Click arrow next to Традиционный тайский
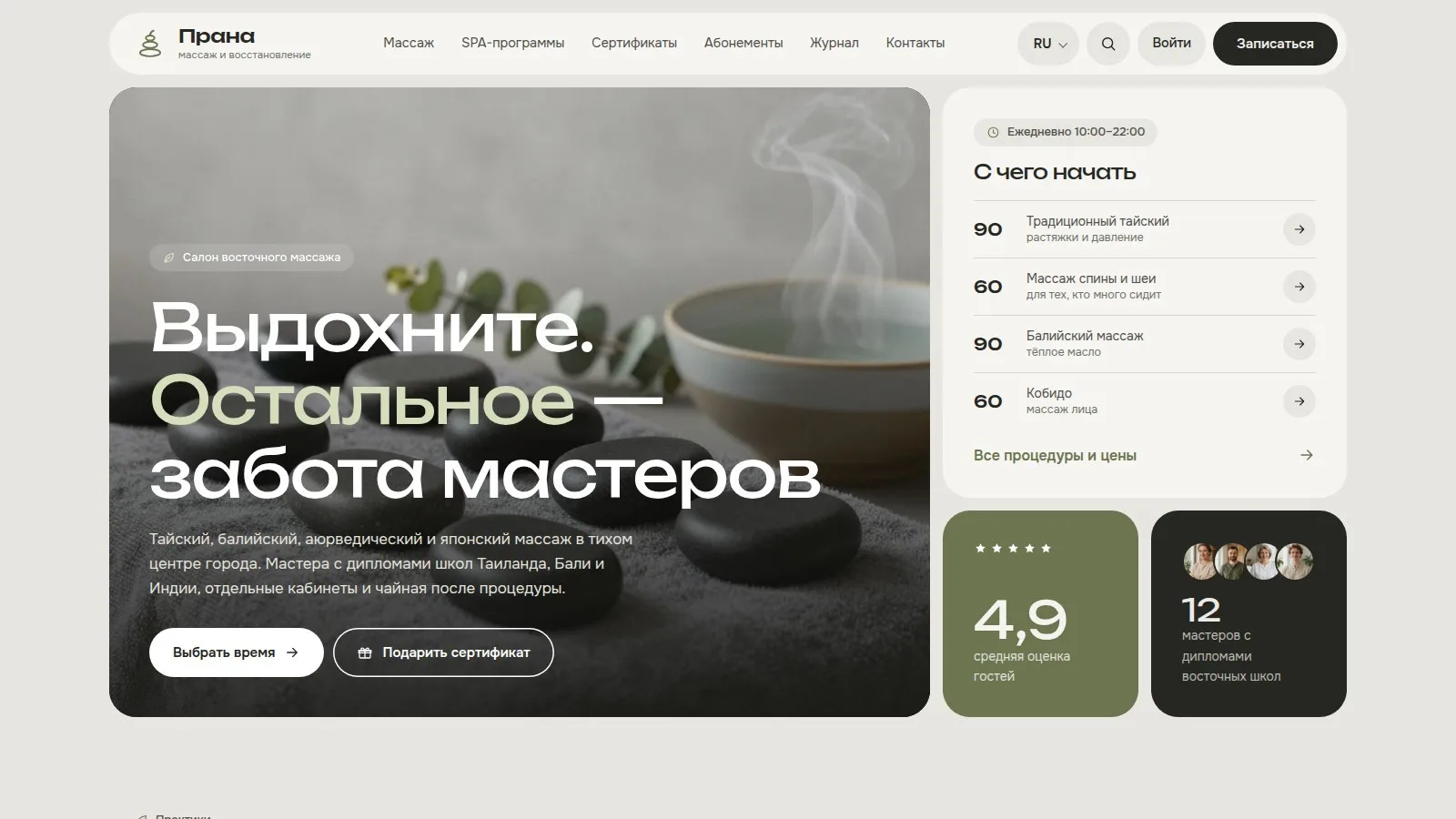Image resolution: width=1456 pixels, height=819 pixels. click(1299, 229)
